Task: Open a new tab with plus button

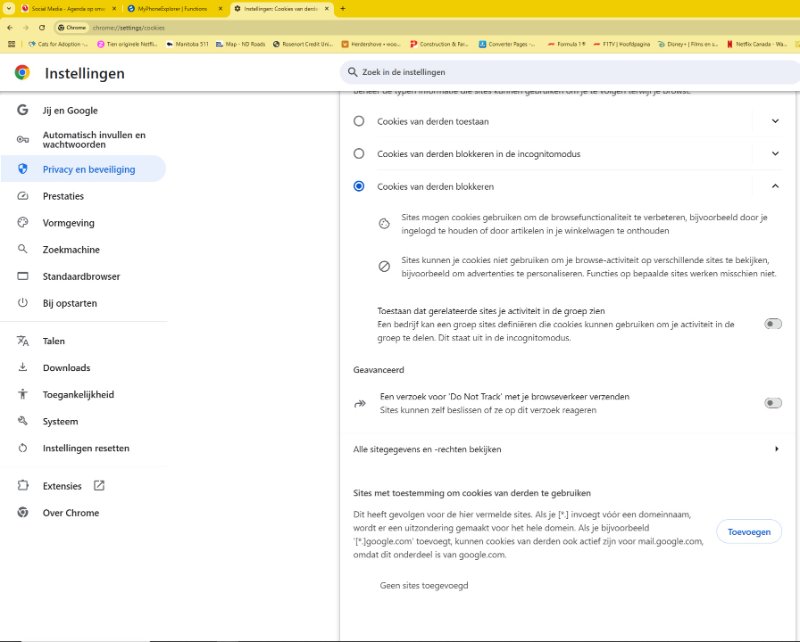Action: click(x=343, y=9)
